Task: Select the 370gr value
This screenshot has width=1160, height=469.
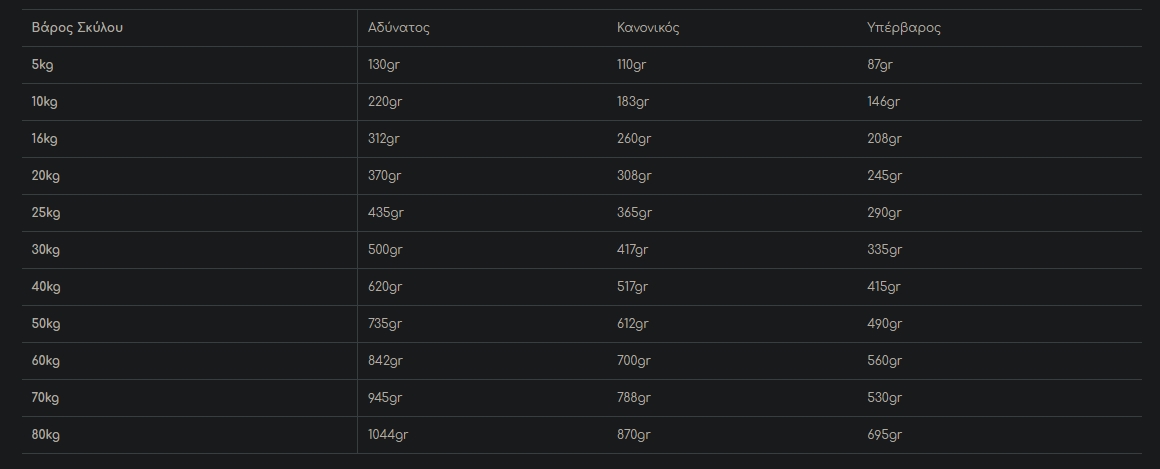Action: (x=385, y=176)
